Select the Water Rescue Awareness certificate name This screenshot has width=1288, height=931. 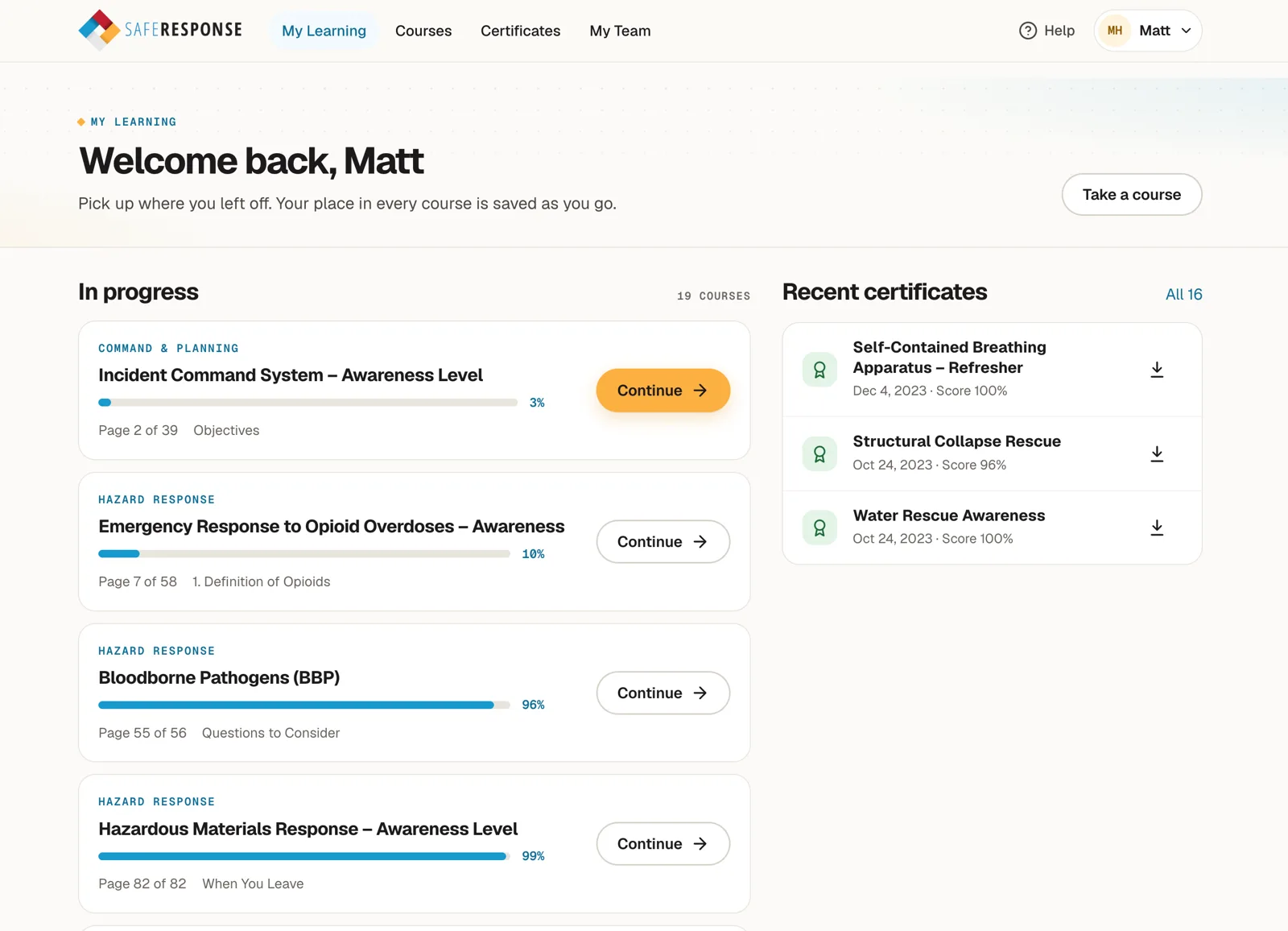948,515
